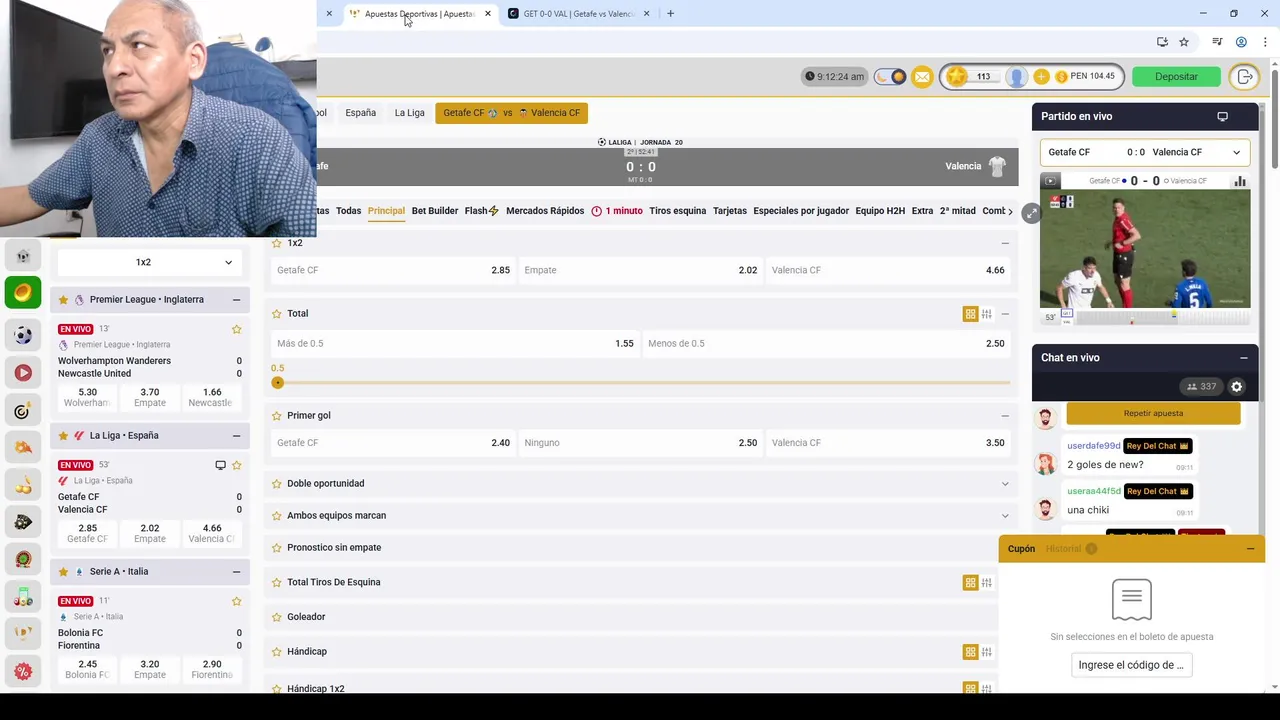Screen dimensions: 1280x720
Task: Toggle the dark/light theme switch
Action: point(889,77)
